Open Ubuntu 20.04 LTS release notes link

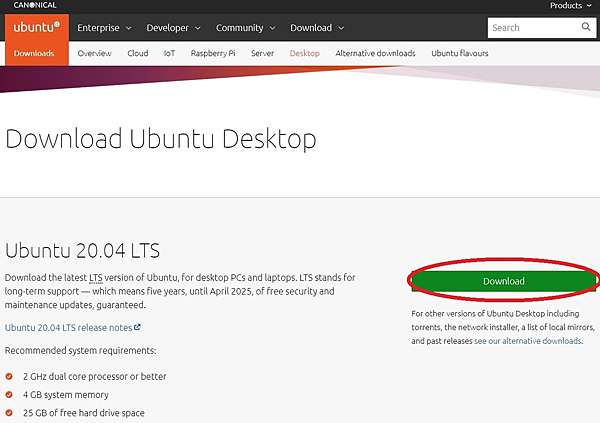click(x=73, y=328)
